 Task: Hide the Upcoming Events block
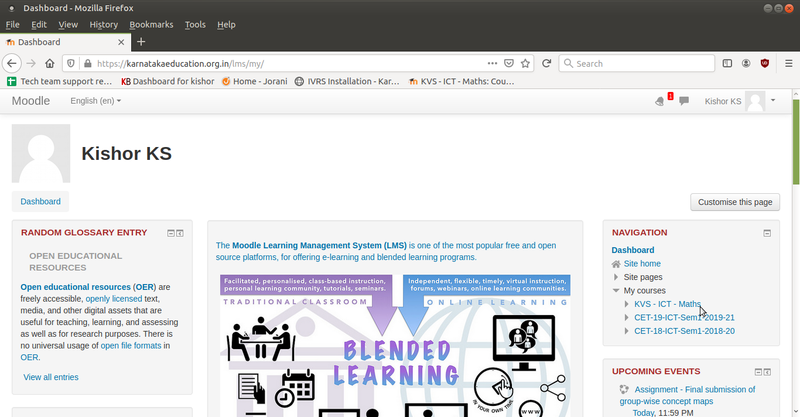pyautogui.click(x=758, y=372)
